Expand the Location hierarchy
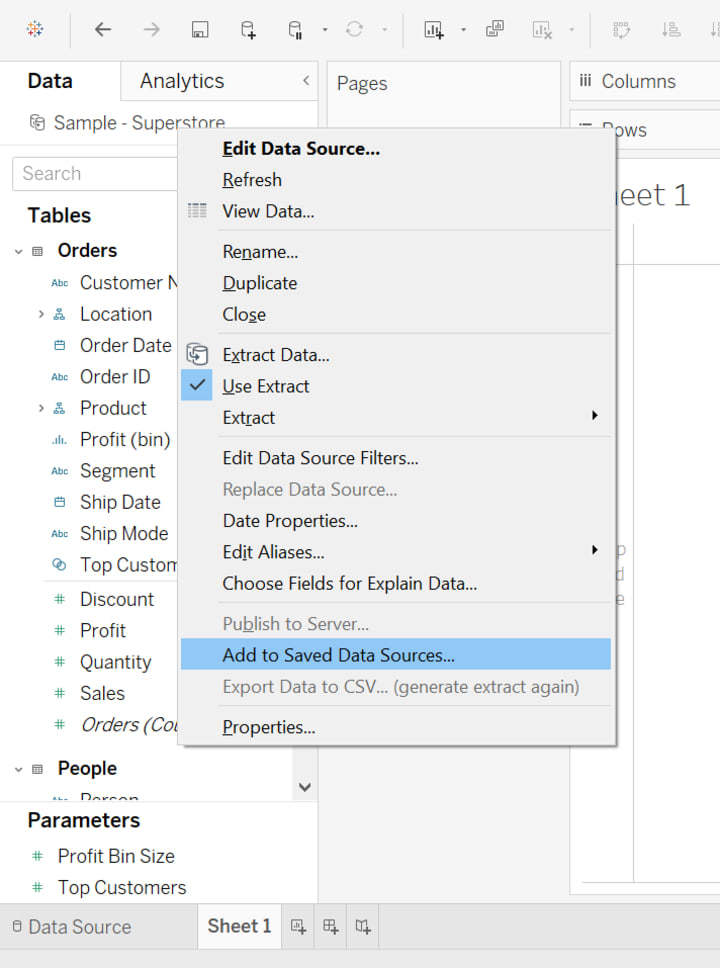Image resolution: width=720 pixels, height=968 pixels. [x=41, y=314]
